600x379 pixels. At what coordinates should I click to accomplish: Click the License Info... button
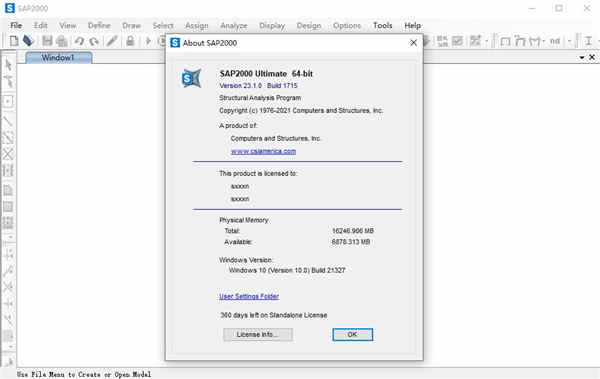258,334
